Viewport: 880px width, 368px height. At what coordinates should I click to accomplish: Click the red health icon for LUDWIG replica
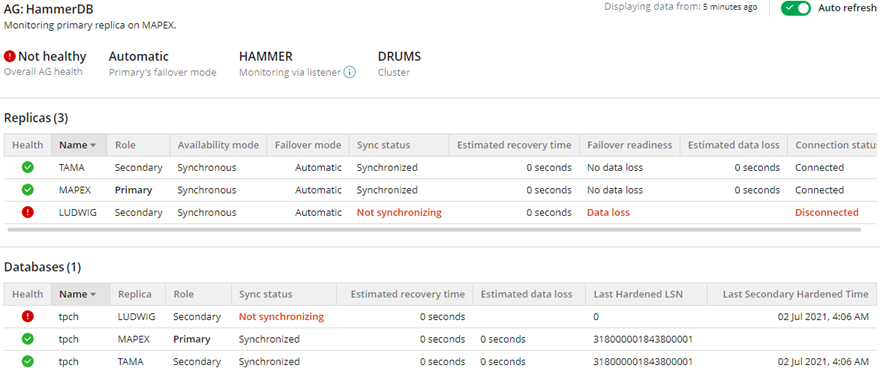(28, 212)
